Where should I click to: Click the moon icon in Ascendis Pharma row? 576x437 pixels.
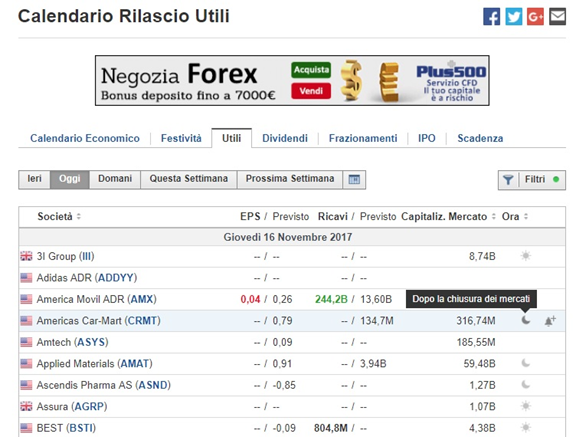(526, 384)
